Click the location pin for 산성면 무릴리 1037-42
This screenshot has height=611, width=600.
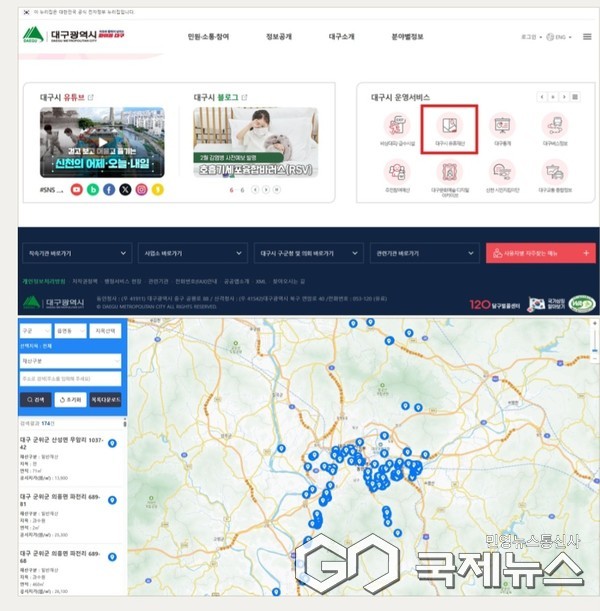[x=112, y=443]
